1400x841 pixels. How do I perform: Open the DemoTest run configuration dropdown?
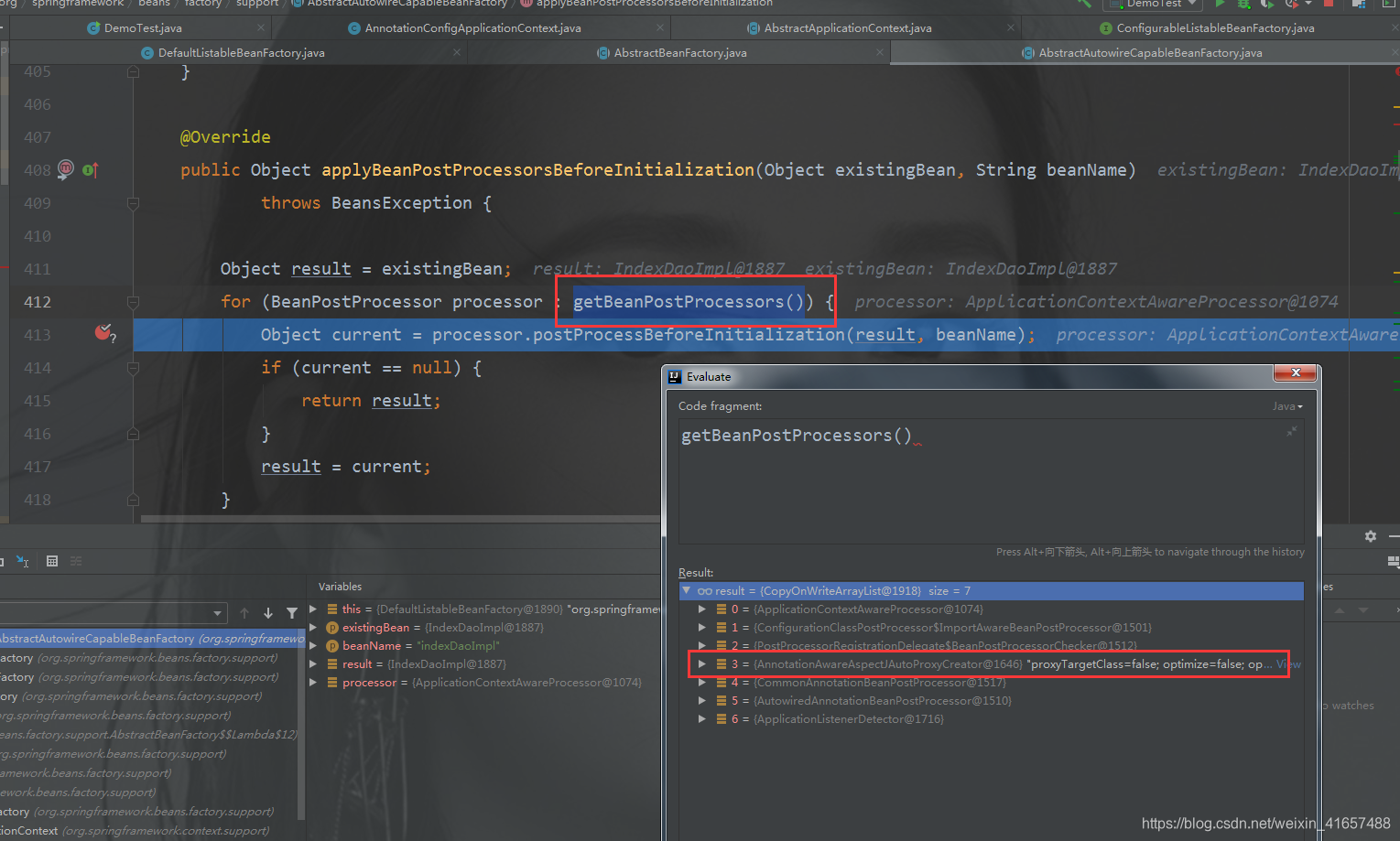point(1155,4)
